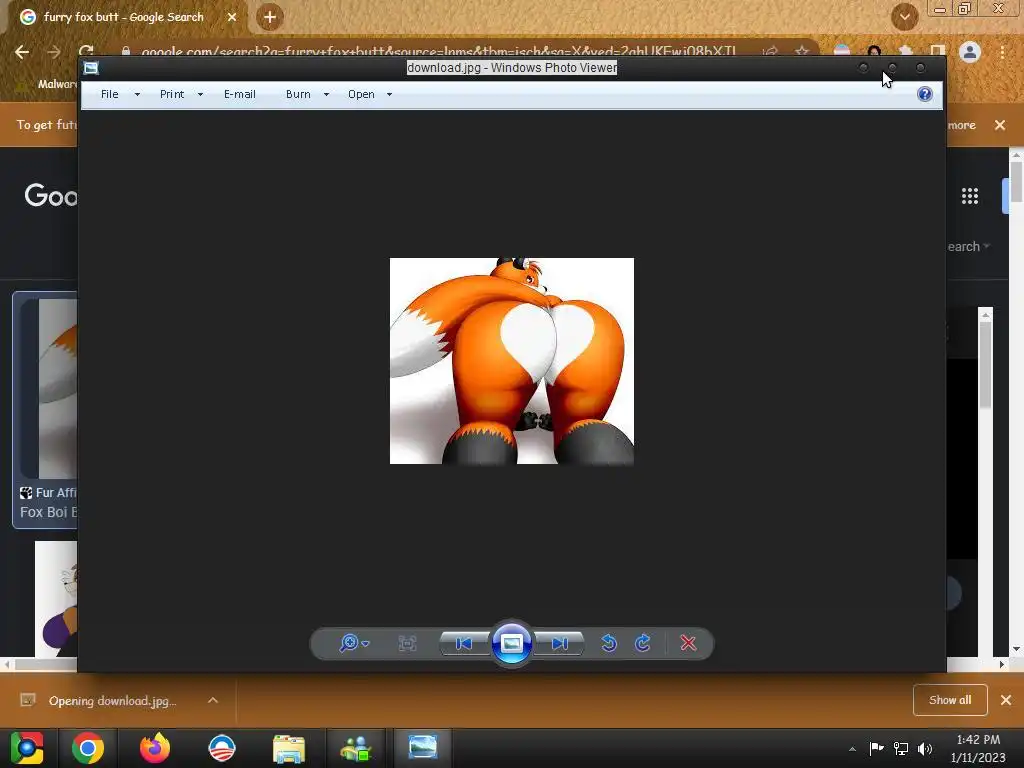The image size is (1024, 768).
Task: Click the volume icon in system tray
Action: 925,748
